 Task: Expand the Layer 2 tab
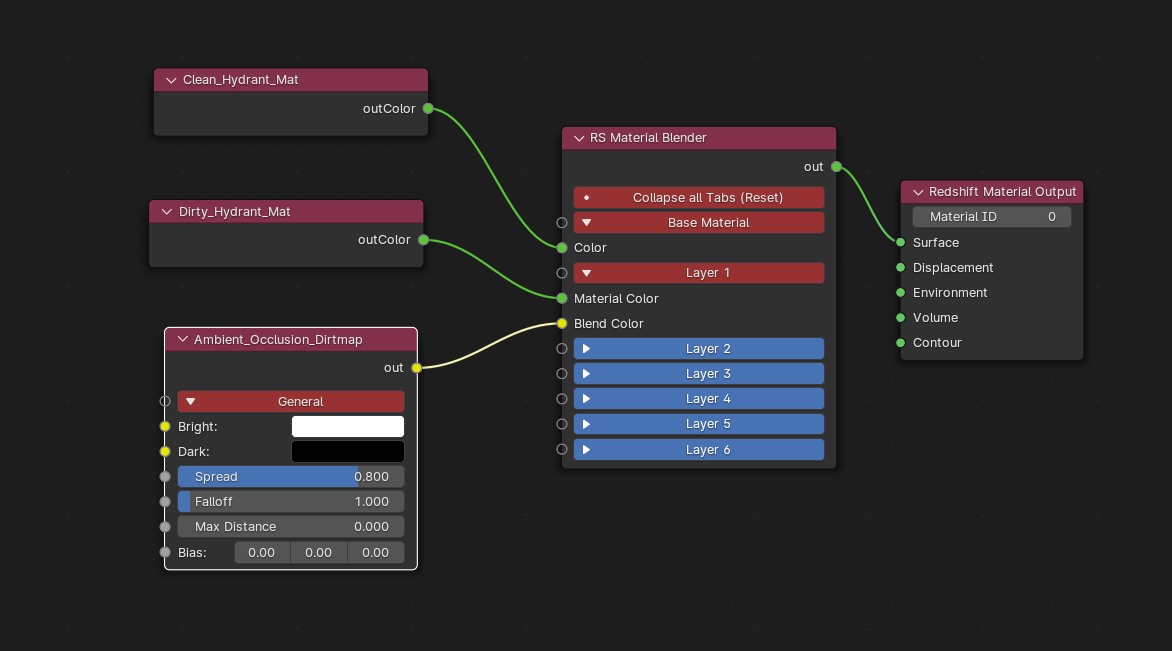click(699, 349)
